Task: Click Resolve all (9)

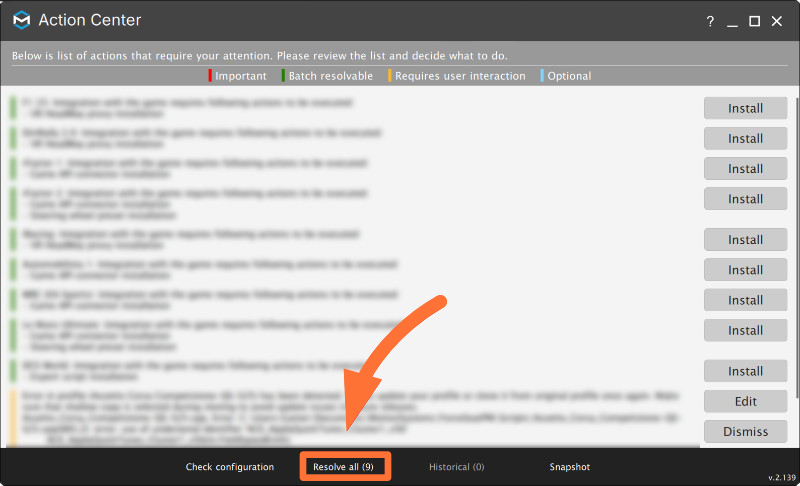Action: point(343,467)
